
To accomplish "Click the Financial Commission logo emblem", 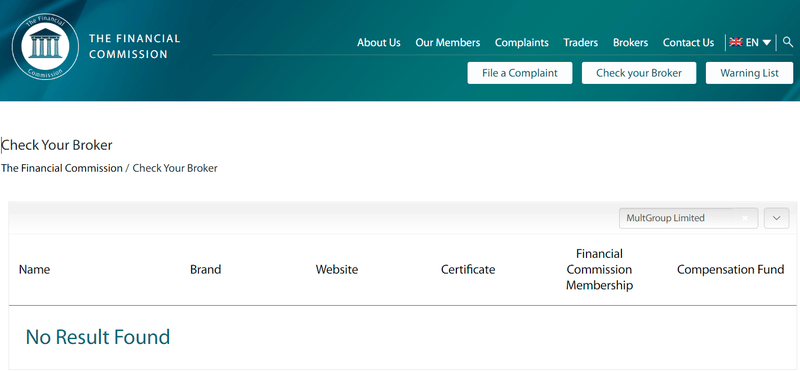I will 45,46.
